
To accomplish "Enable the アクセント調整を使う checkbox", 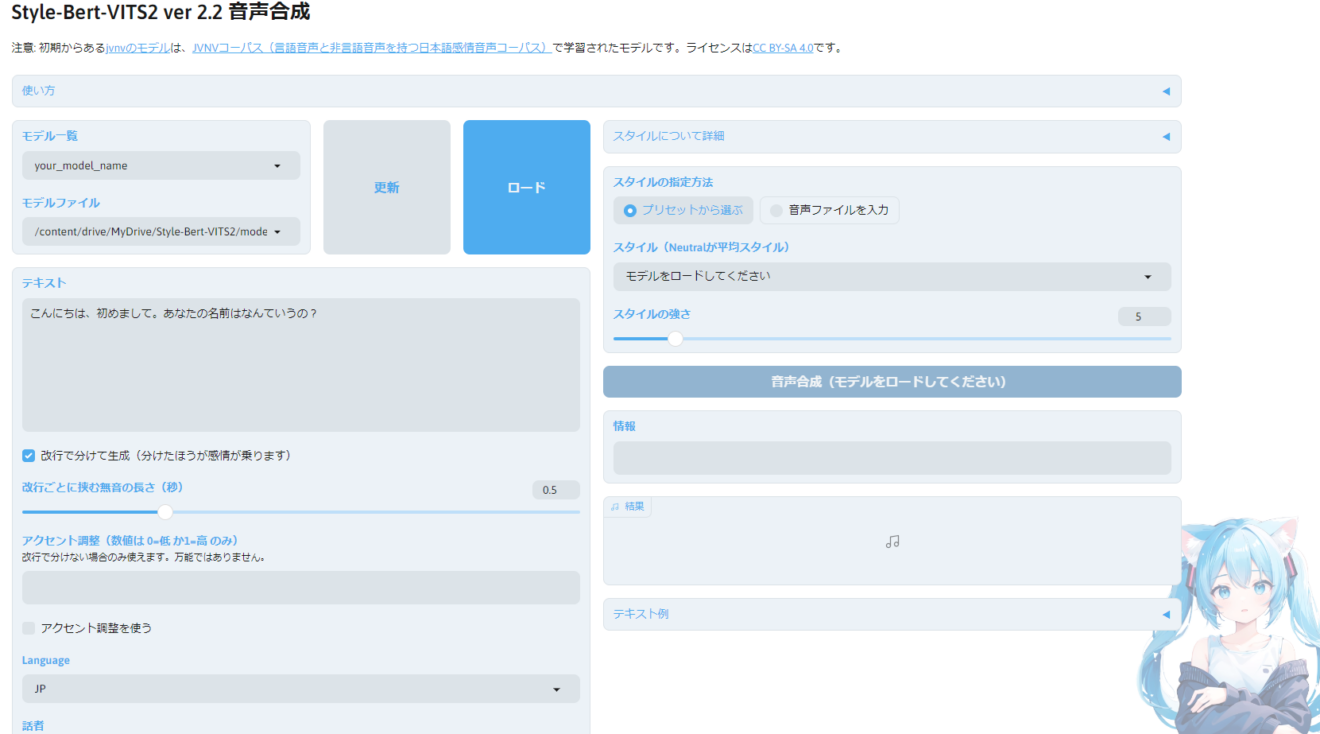I will coord(29,628).
